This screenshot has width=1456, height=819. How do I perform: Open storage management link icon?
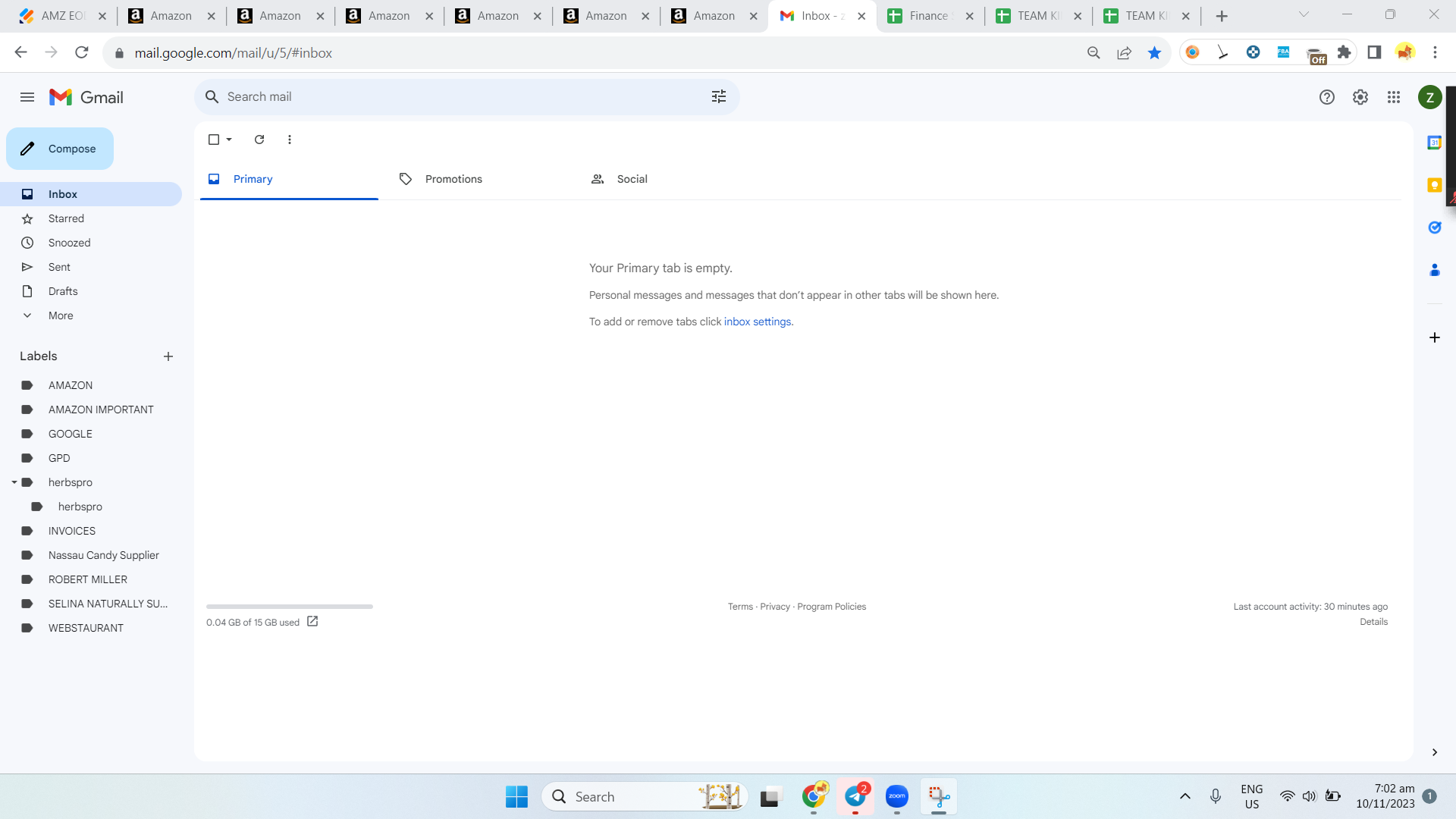tap(312, 622)
